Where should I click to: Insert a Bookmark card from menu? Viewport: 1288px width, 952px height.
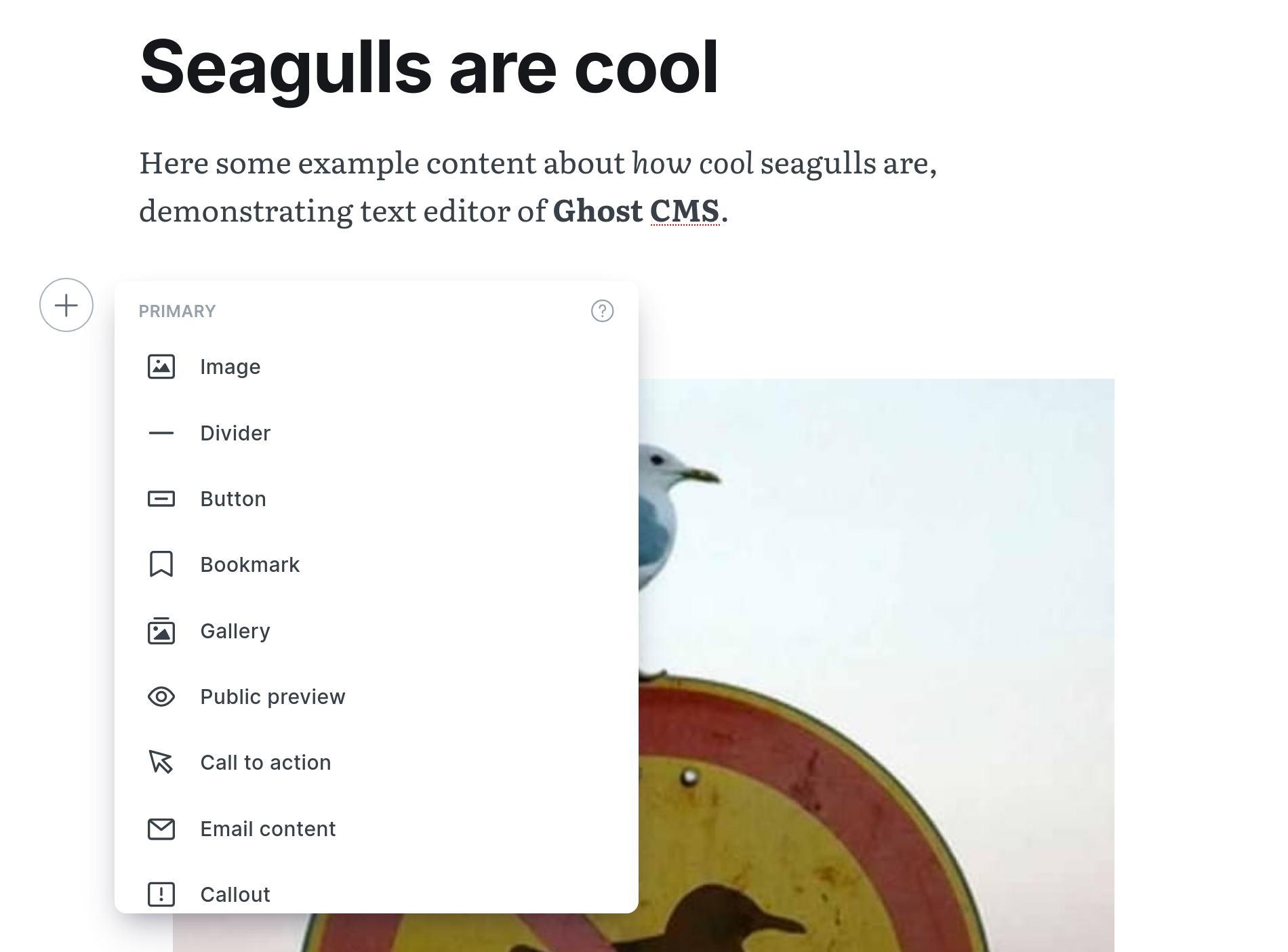click(249, 564)
